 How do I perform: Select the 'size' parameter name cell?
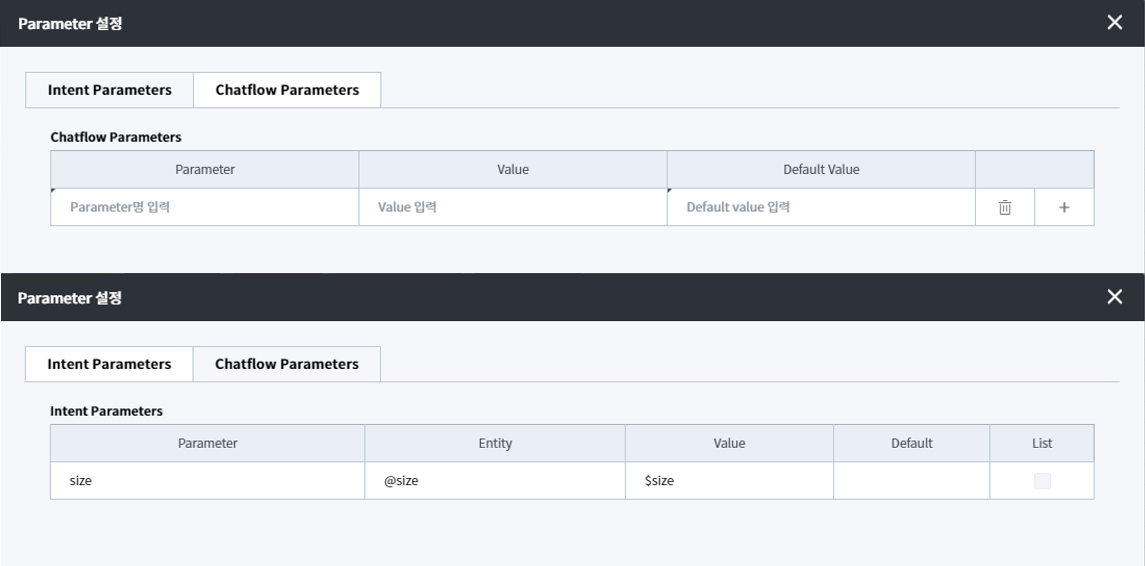point(207,481)
